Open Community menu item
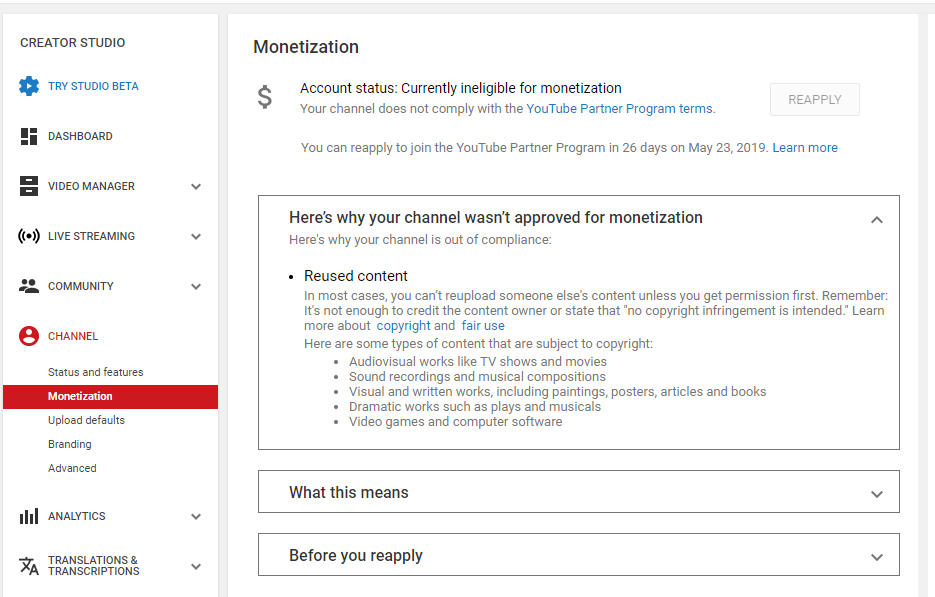The height and width of the screenshot is (597, 935). pos(81,286)
